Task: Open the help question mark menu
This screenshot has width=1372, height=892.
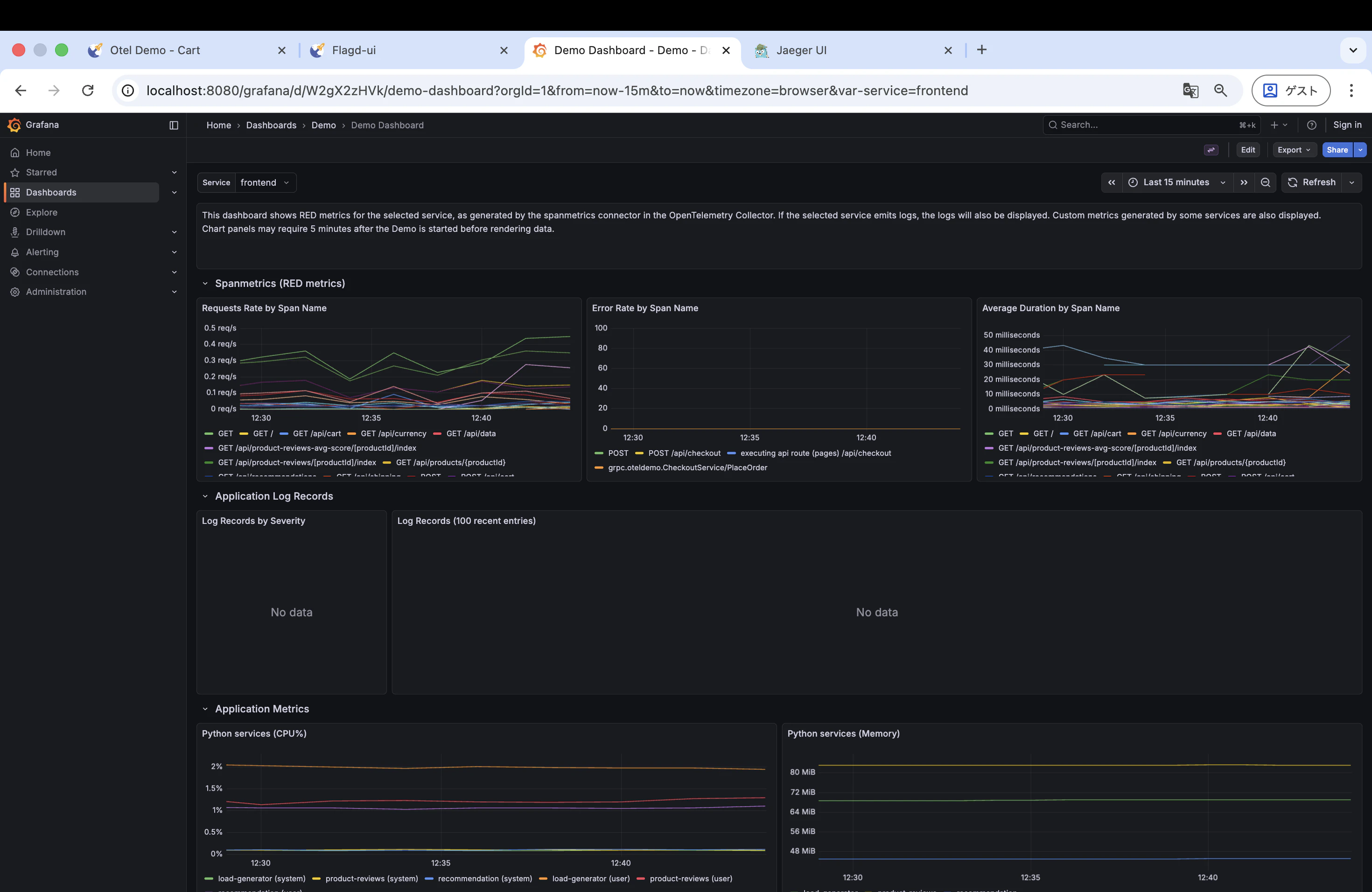Action: 1311,125
